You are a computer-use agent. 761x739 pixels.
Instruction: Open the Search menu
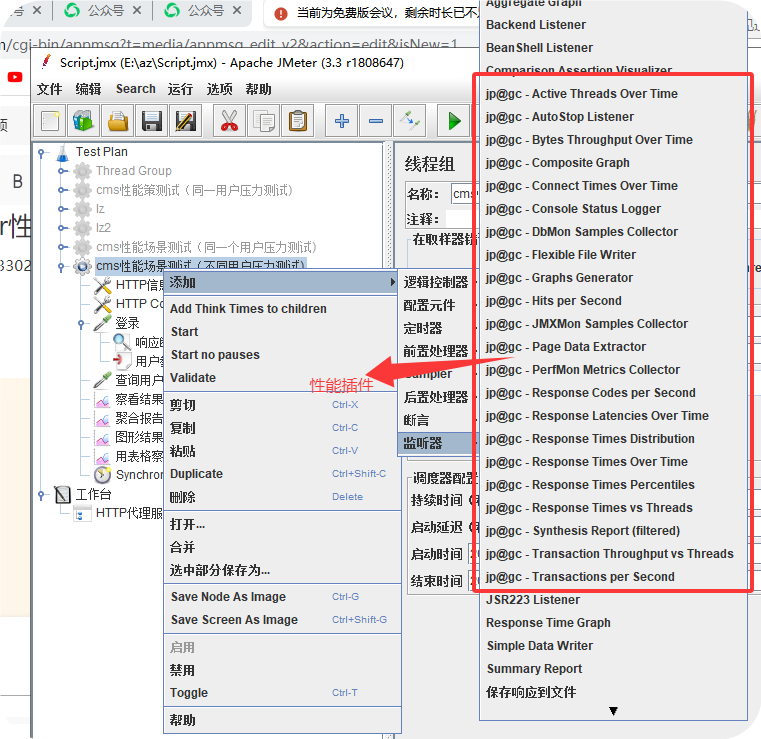coord(135,89)
